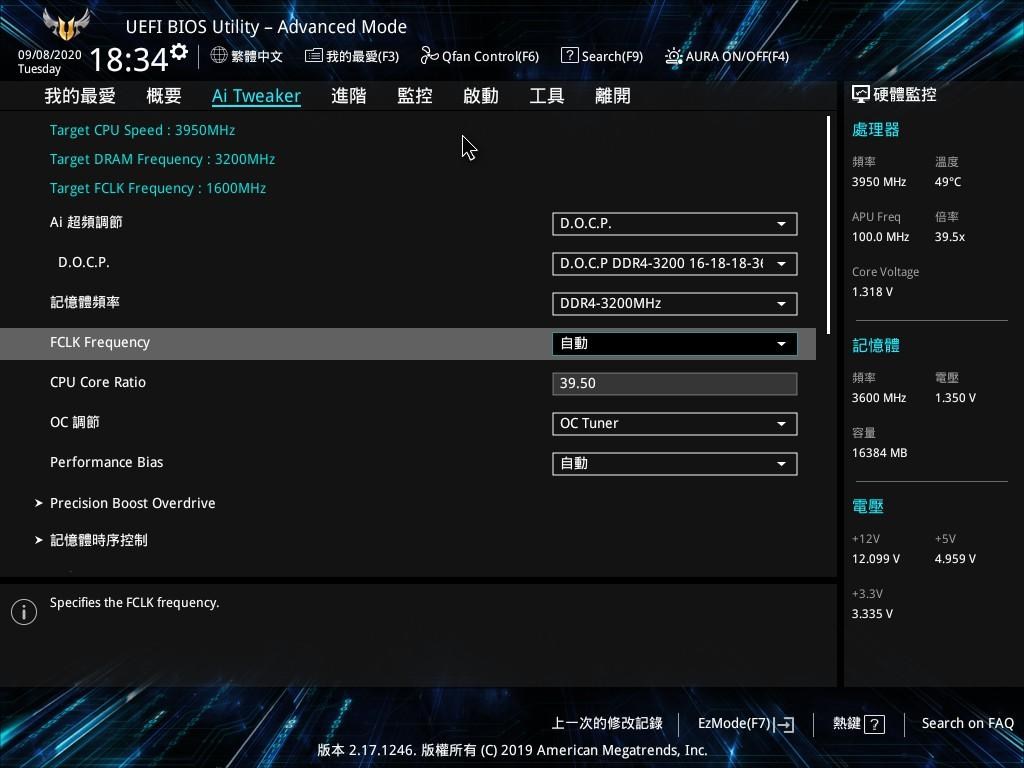This screenshot has height=768, width=1024.
Task: Open the 記憶體頻率 DDR4-3200MHz dropdown
Action: [675, 304]
